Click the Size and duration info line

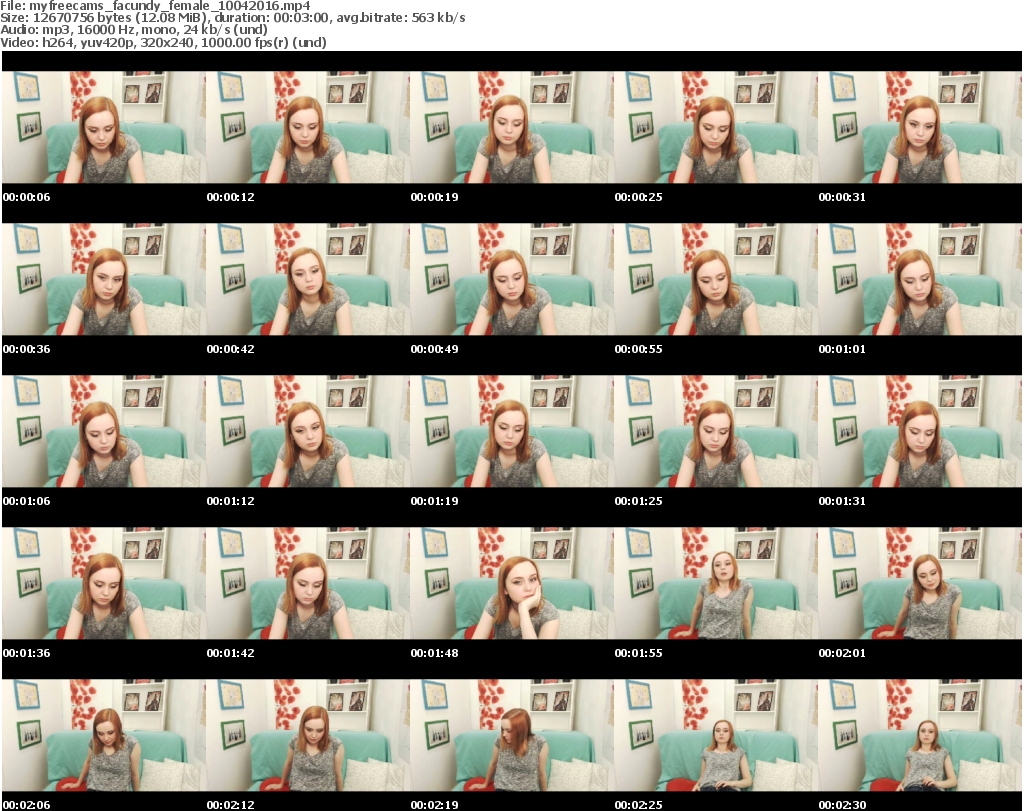[x=233, y=18]
